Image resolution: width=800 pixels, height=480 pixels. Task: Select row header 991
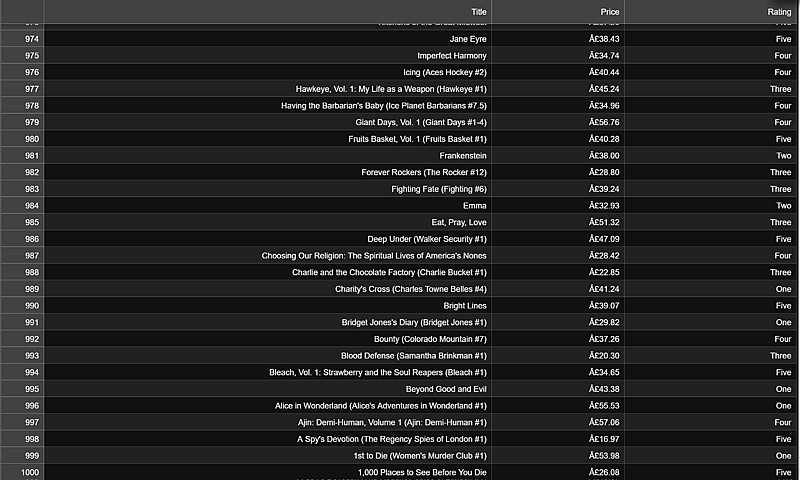click(x=22, y=322)
